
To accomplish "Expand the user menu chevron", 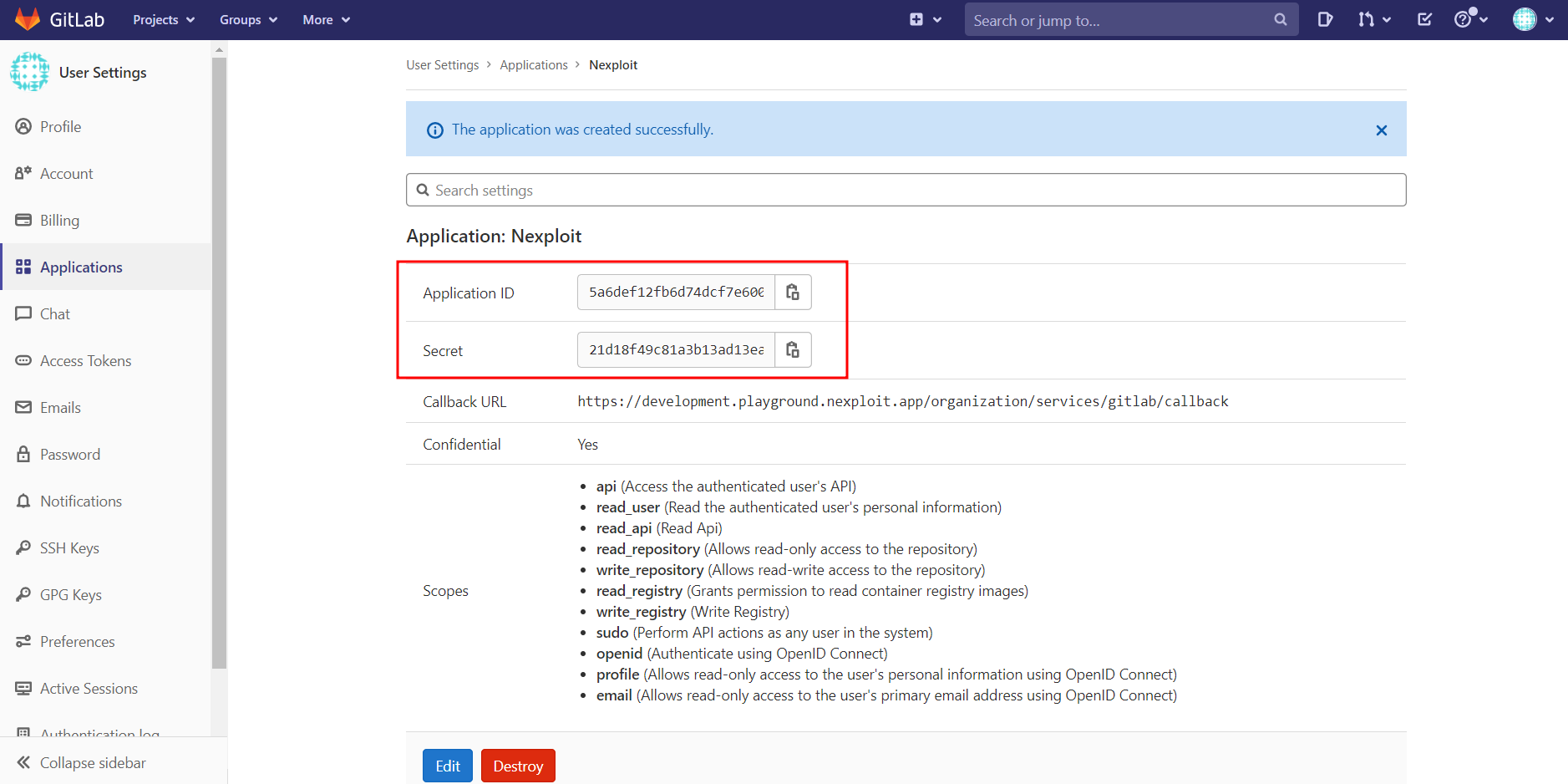I will (1549, 19).
